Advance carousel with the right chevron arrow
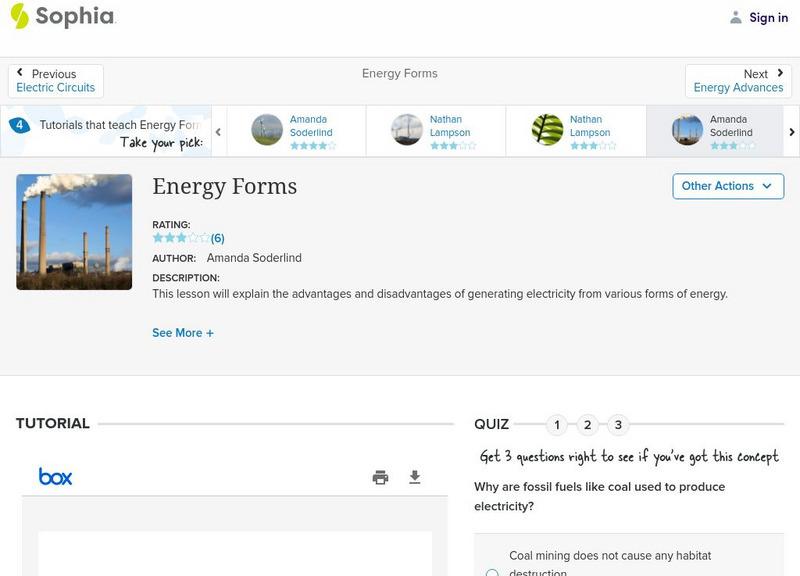 click(791, 131)
